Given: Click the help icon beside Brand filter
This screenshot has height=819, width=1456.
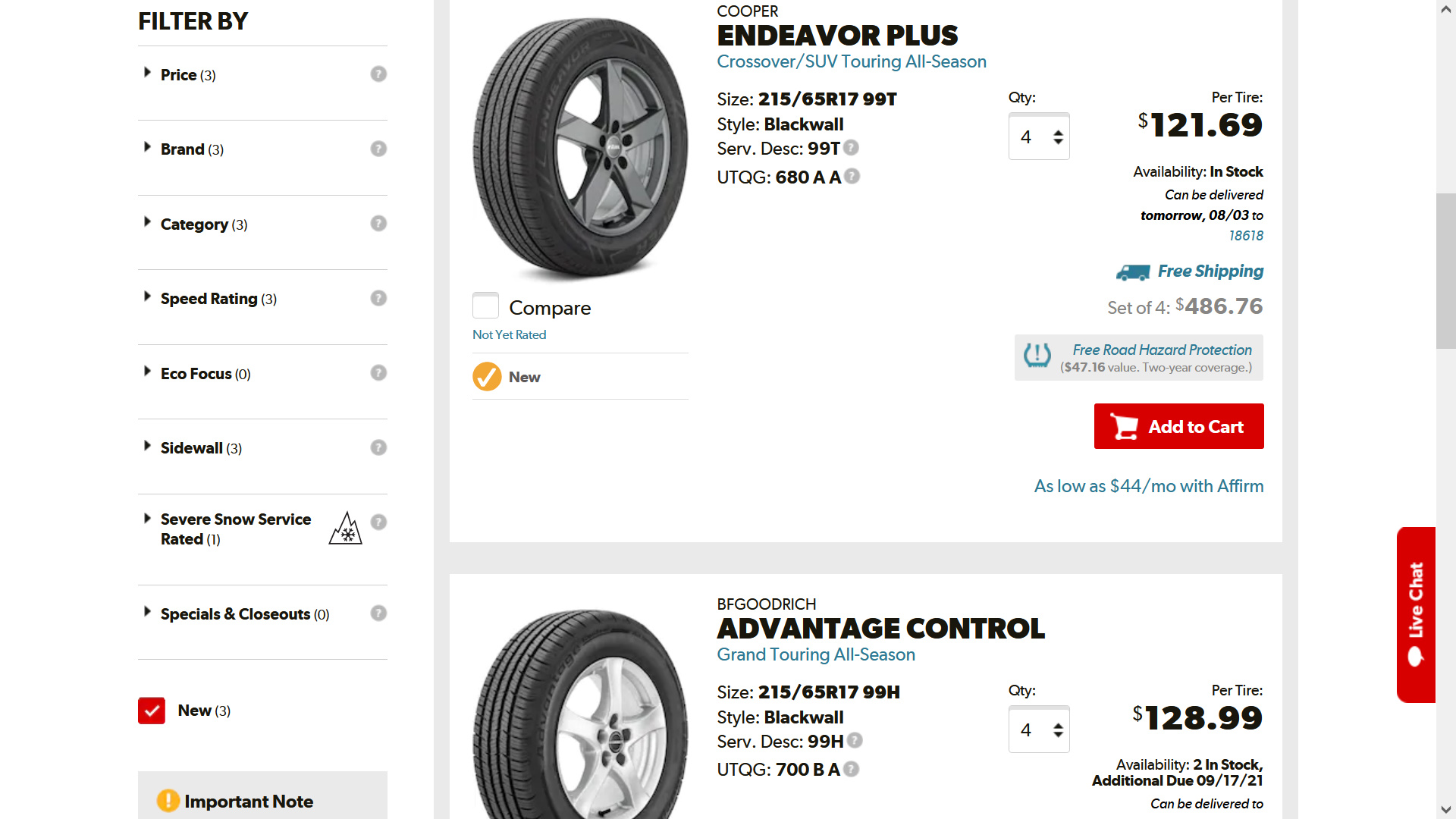Looking at the screenshot, I should (x=378, y=149).
